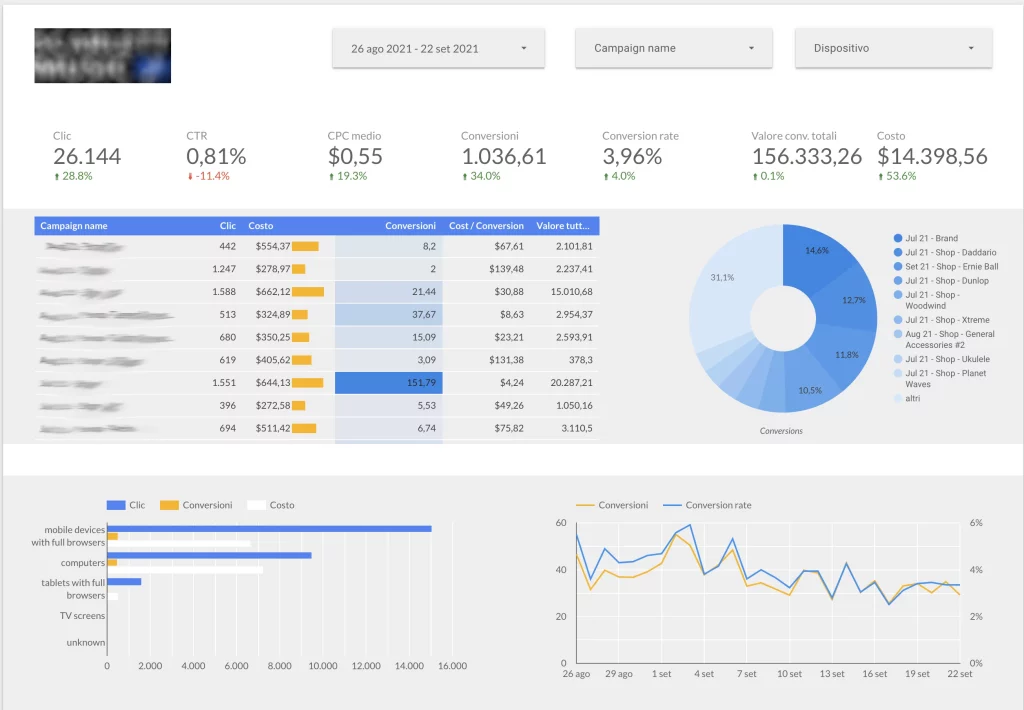1024x710 pixels.
Task: Click the TV screens axis label
Action: (x=82, y=615)
